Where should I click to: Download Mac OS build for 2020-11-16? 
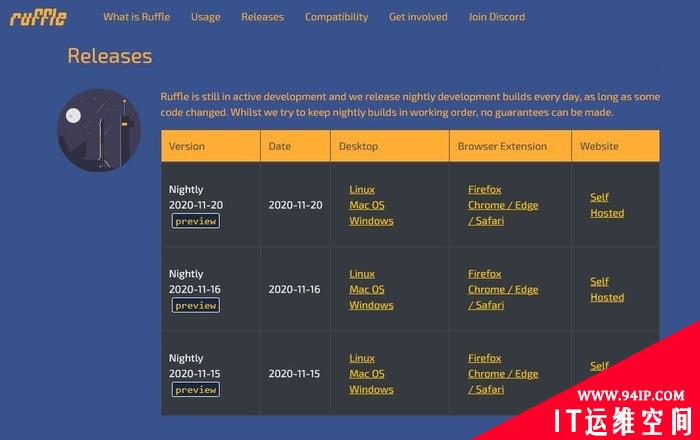click(x=367, y=290)
